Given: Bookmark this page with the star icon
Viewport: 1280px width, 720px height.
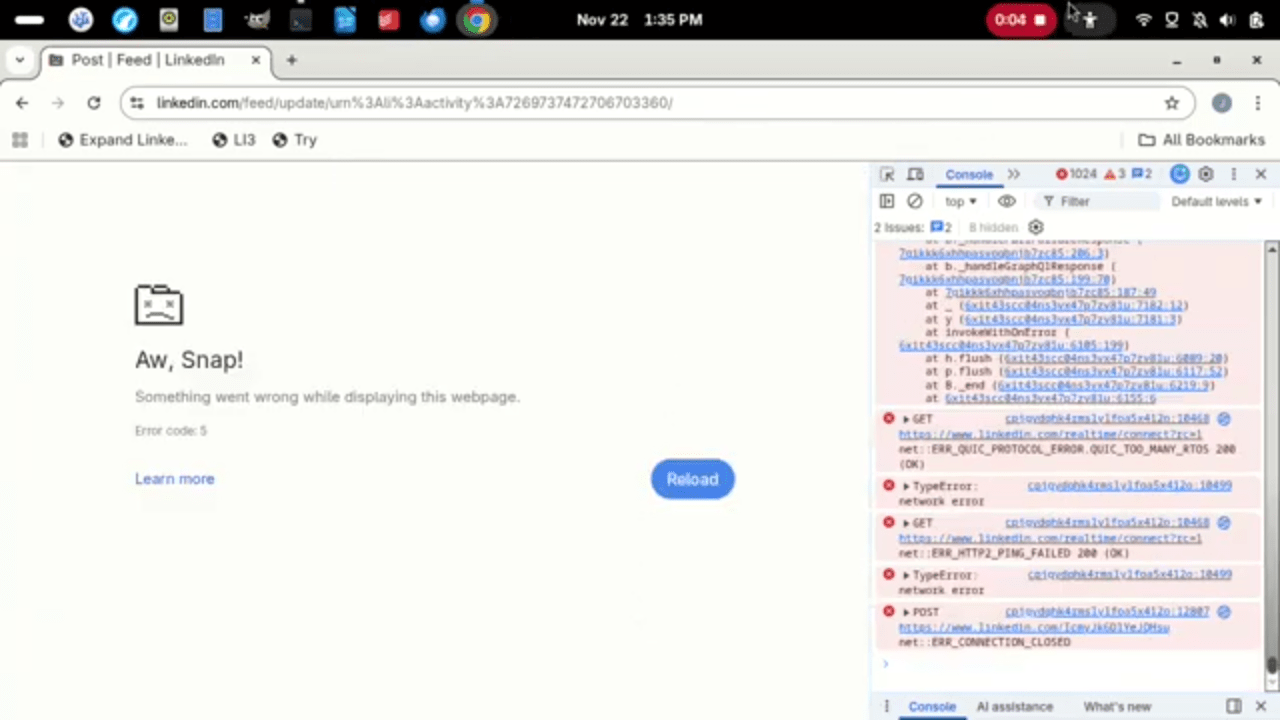Looking at the screenshot, I should [x=1172, y=103].
